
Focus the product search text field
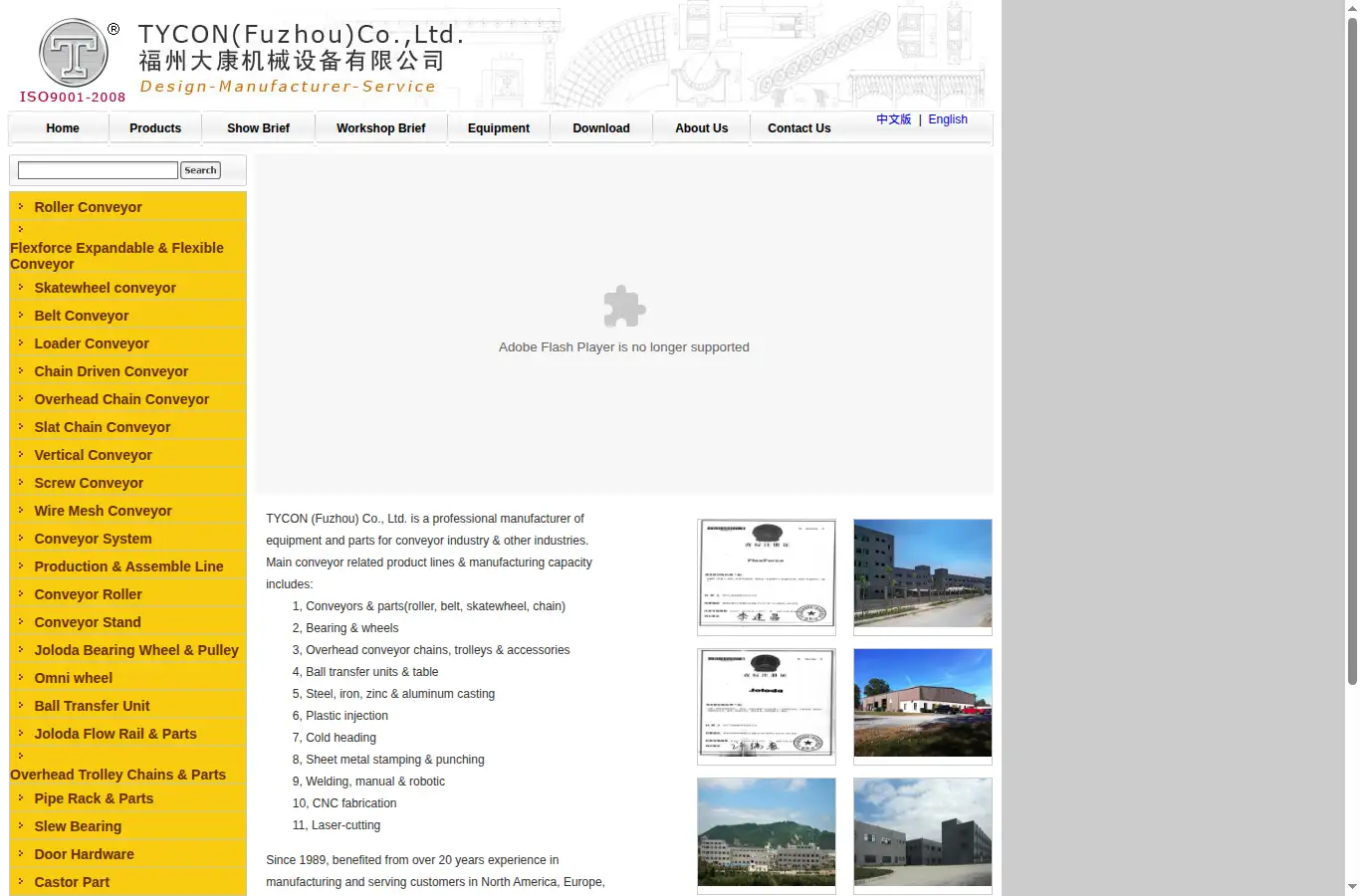98,170
